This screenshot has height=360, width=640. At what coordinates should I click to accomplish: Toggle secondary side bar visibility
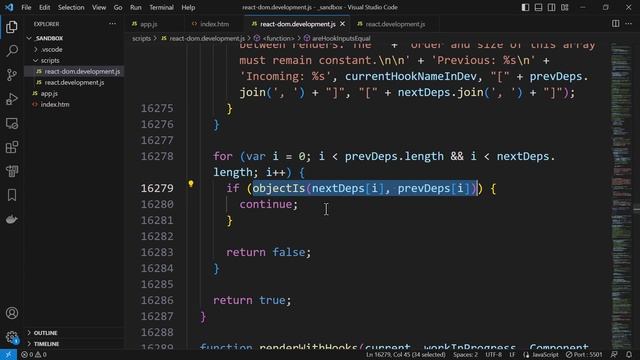point(551,7)
